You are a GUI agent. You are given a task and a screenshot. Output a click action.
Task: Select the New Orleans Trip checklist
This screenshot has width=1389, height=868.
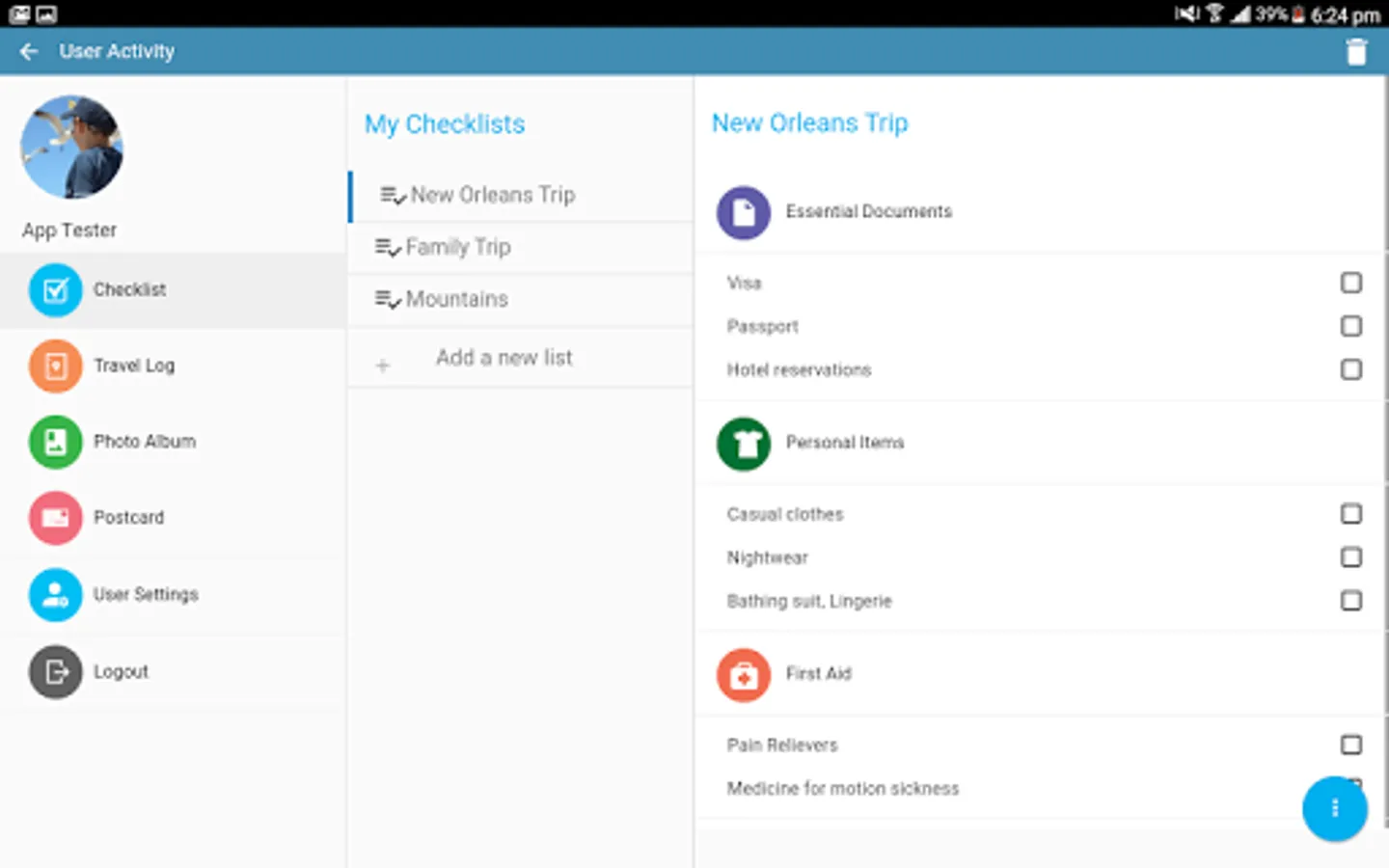pos(522,196)
